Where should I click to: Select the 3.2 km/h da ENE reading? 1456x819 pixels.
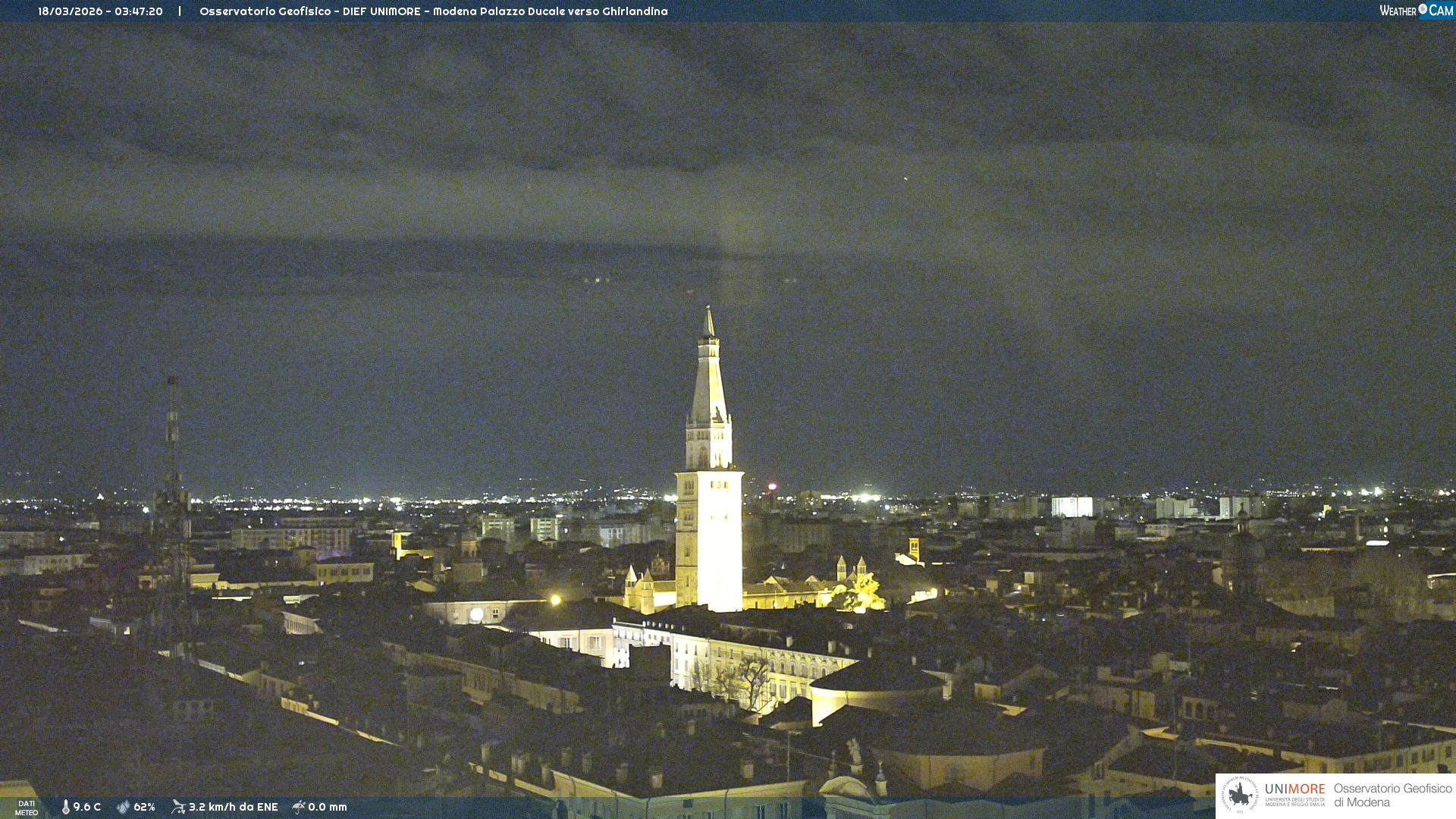coord(233,807)
